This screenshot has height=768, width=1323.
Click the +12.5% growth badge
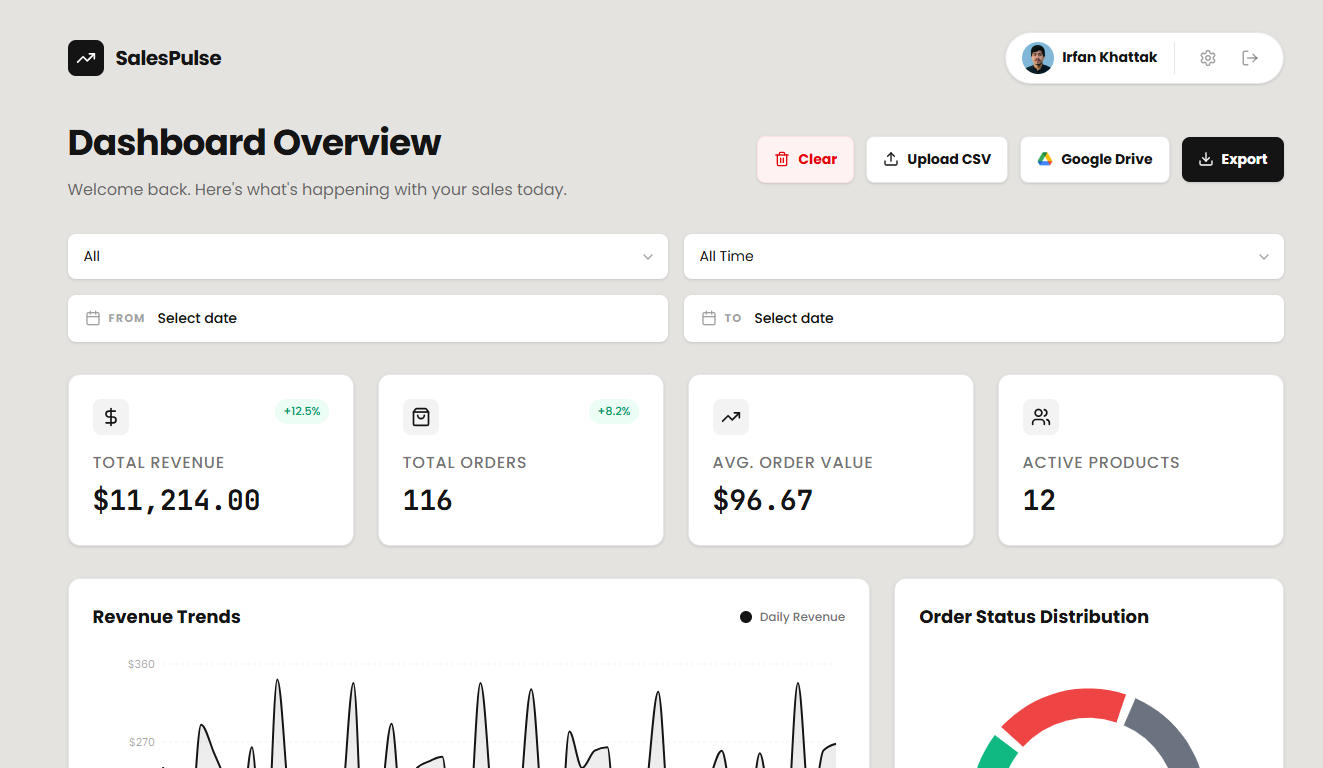click(x=302, y=411)
